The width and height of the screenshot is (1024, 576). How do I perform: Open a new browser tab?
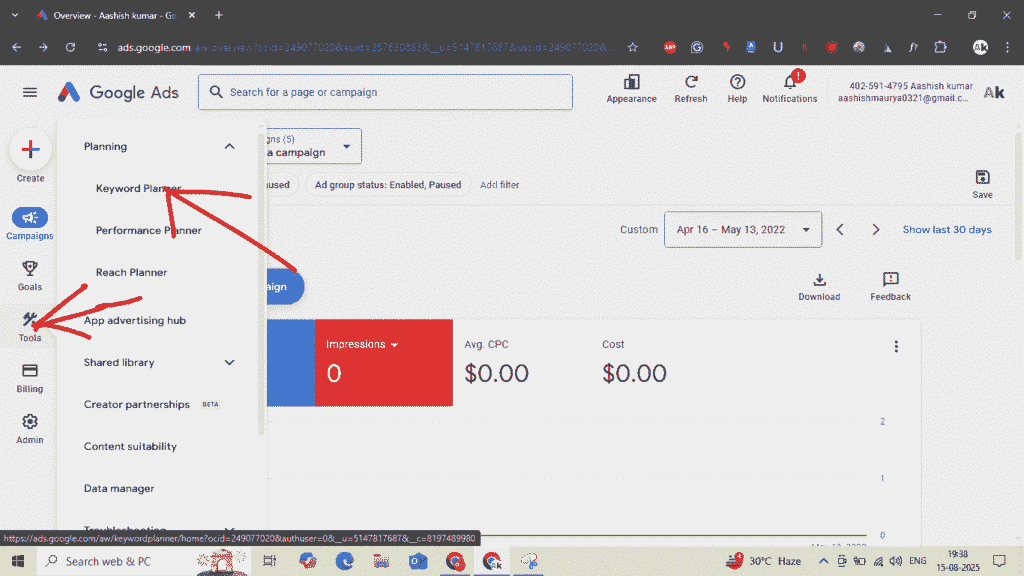pos(219,15)
